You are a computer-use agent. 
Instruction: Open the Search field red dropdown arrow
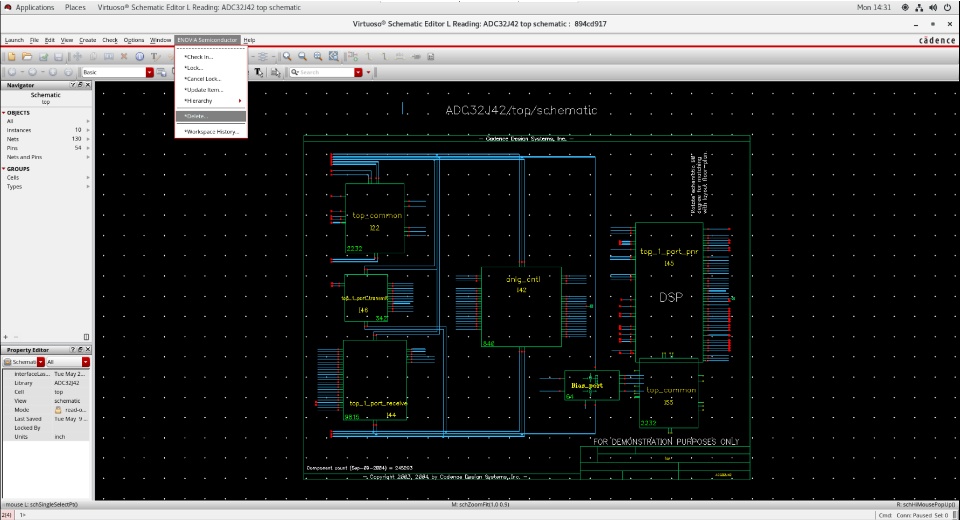click(358, 72)
